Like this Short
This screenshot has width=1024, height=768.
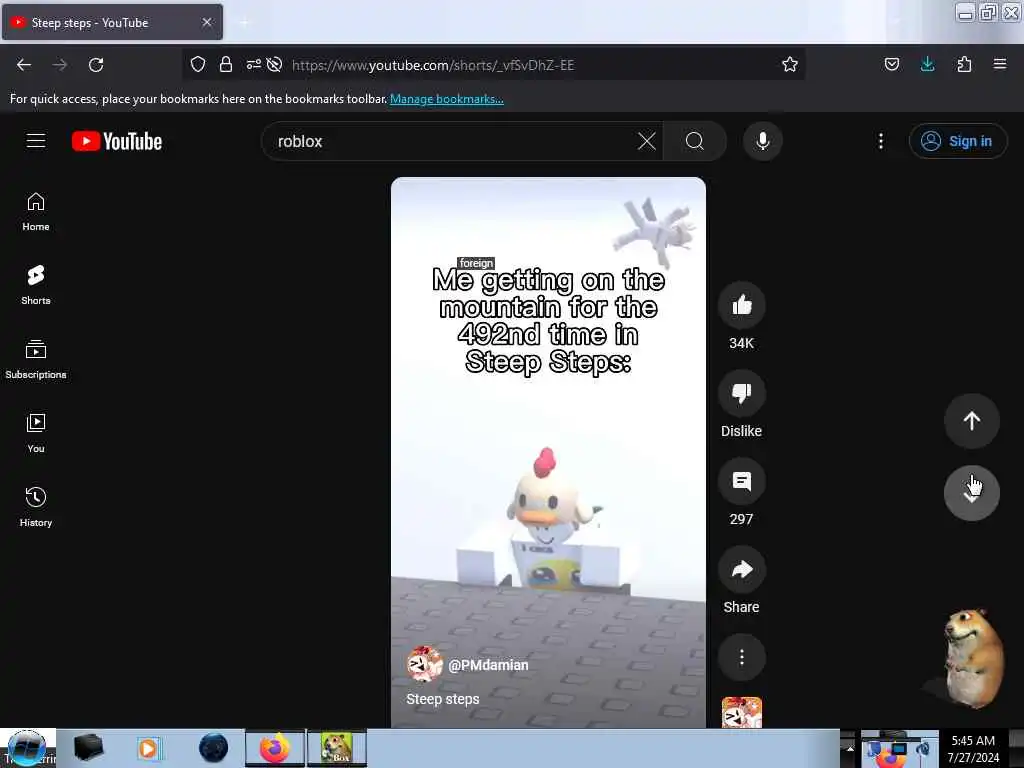point(741,305)
